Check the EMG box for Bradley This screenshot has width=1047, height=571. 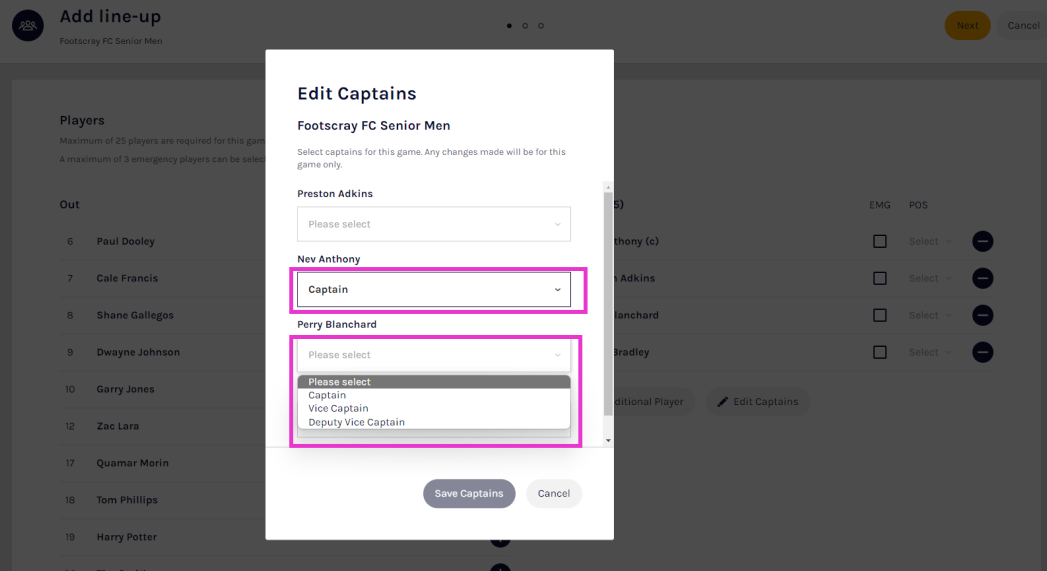pyautogui.click(x=879, y=352)
